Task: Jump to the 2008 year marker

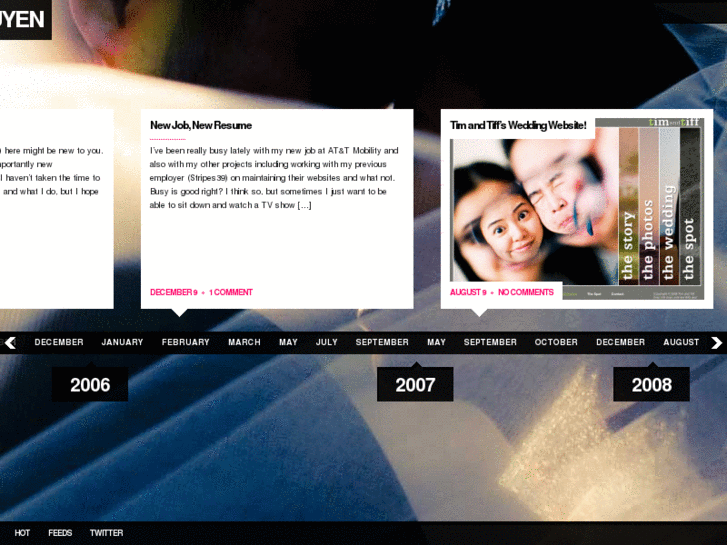Action: coord(651,385)
